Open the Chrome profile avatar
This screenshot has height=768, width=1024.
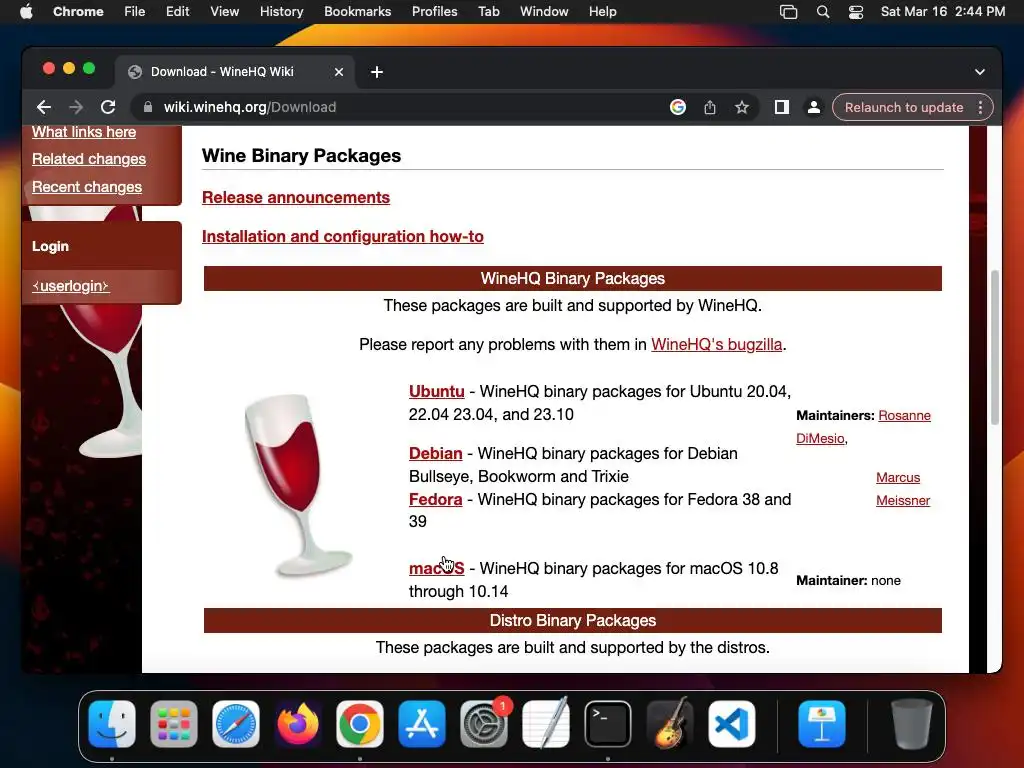pyautogui.click(x=814, y=107)
